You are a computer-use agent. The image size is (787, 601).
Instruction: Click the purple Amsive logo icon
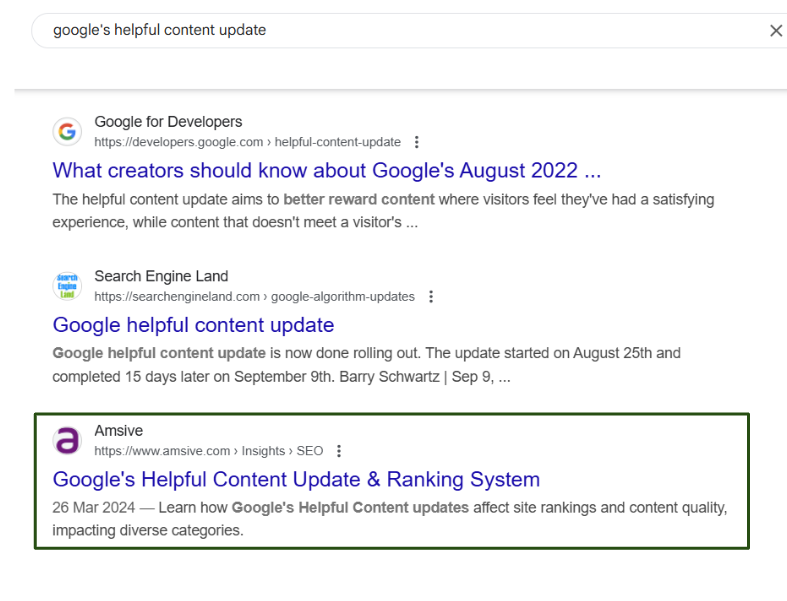[x=67, y=440]
